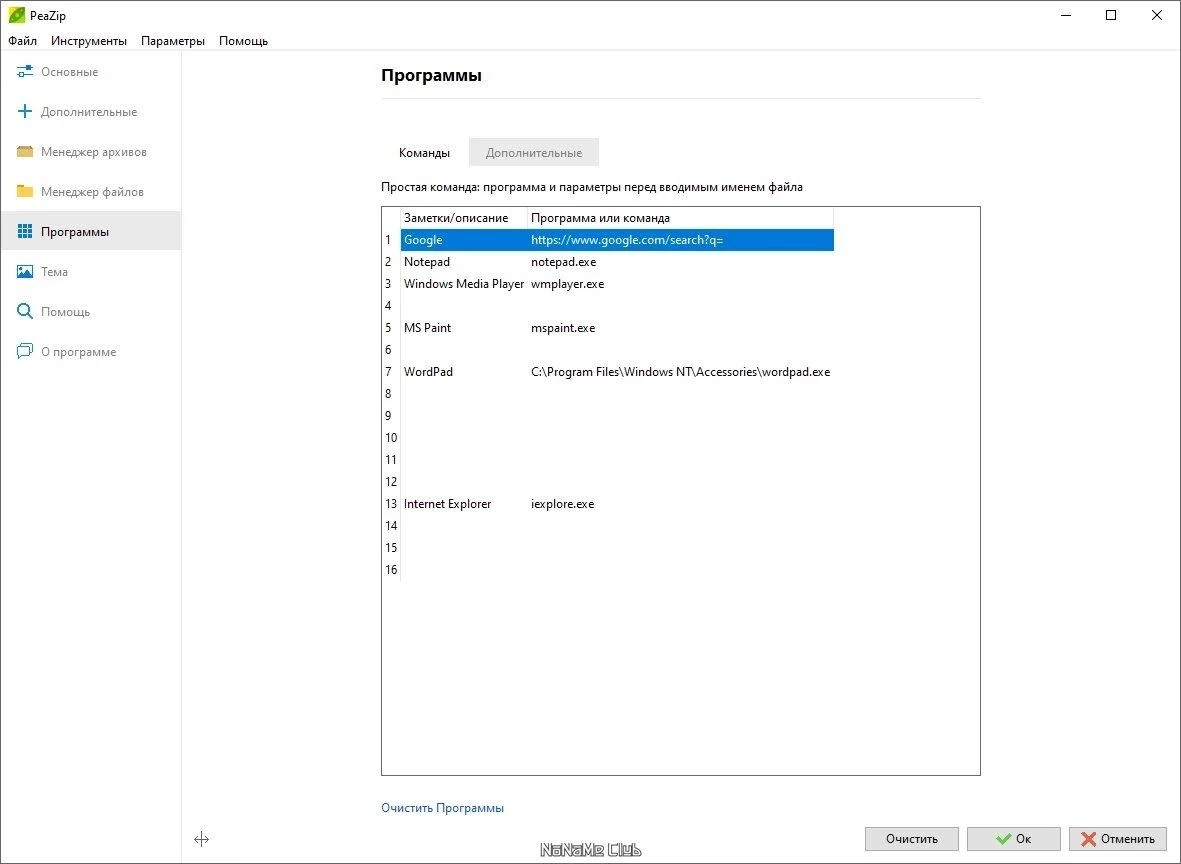Select the Internet Explorer description cell

pos(464,503)
